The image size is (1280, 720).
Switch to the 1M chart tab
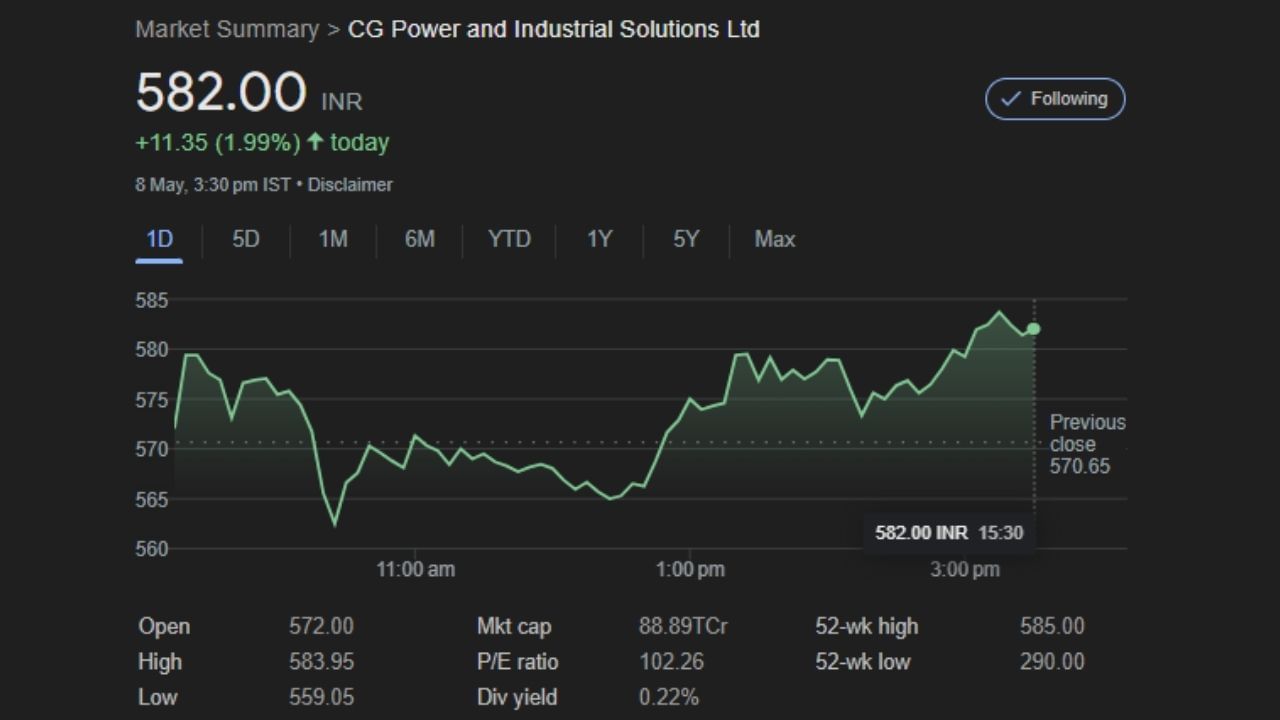(x=333, y=239)
